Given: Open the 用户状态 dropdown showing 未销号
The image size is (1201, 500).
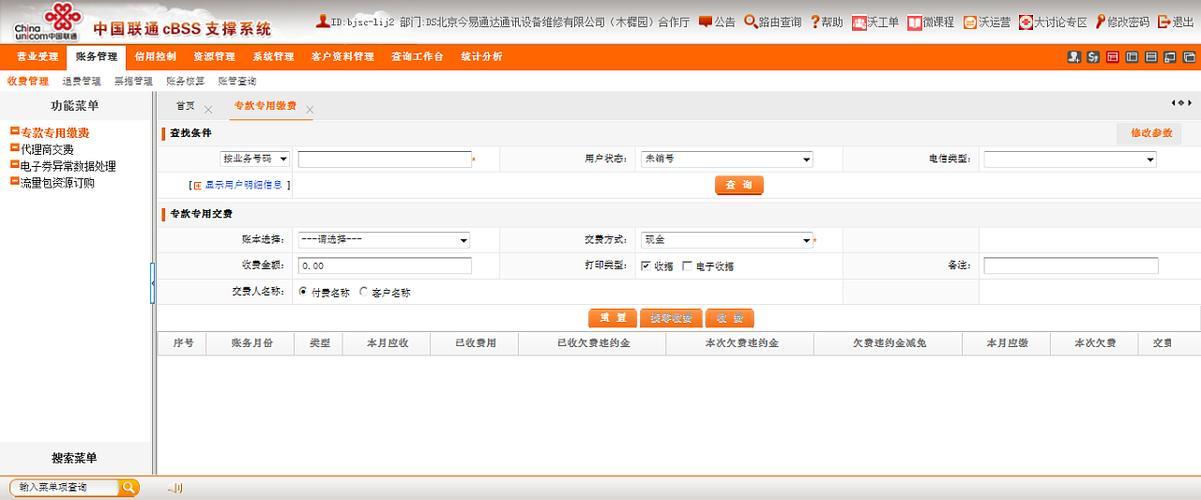Looking at the screenshot, I should coord(726,159).
